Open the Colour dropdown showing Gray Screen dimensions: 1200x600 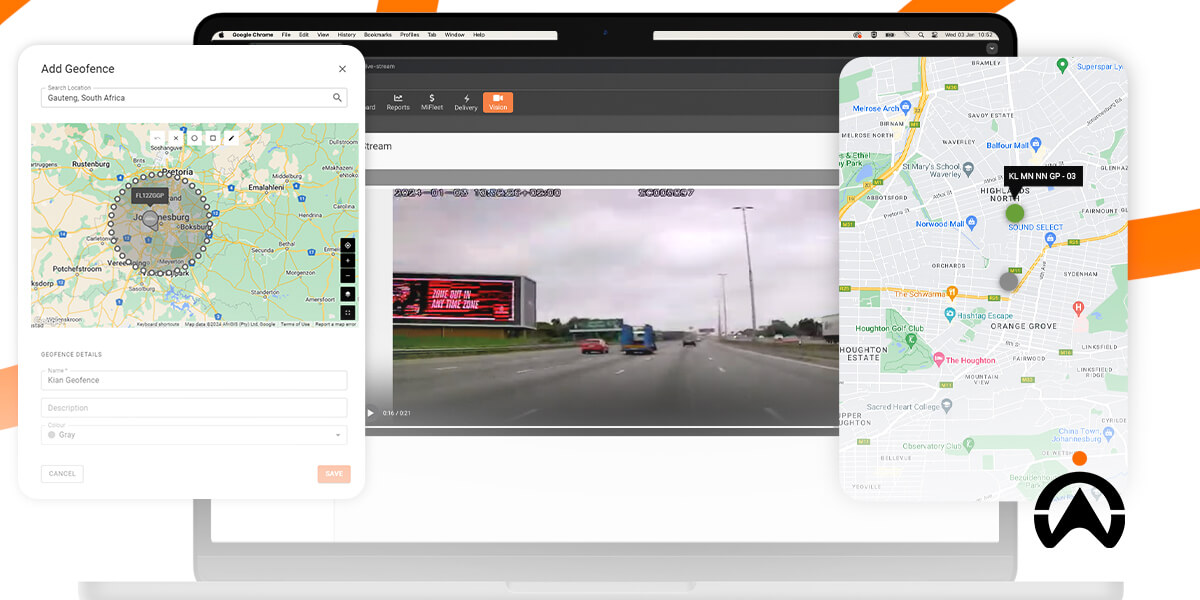click(x=194, y=435)
